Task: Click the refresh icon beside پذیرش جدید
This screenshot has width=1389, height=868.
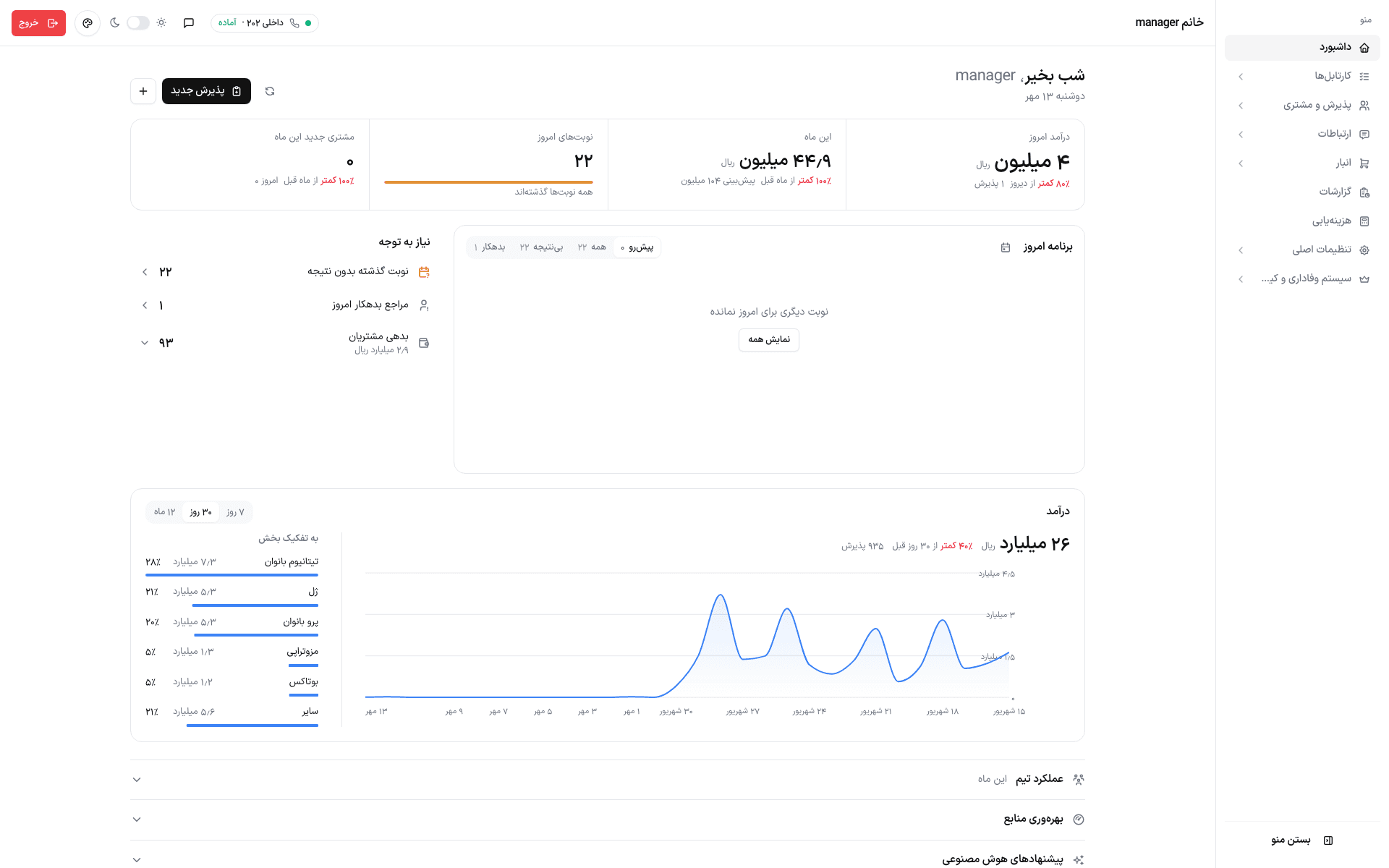Action: [x=270, y=91]
